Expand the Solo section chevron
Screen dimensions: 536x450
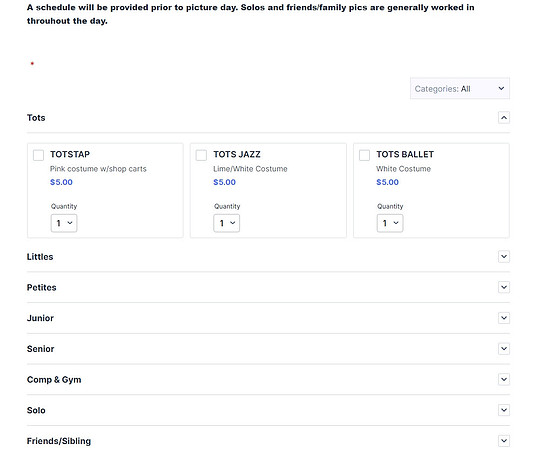click(x=504, y=410)
